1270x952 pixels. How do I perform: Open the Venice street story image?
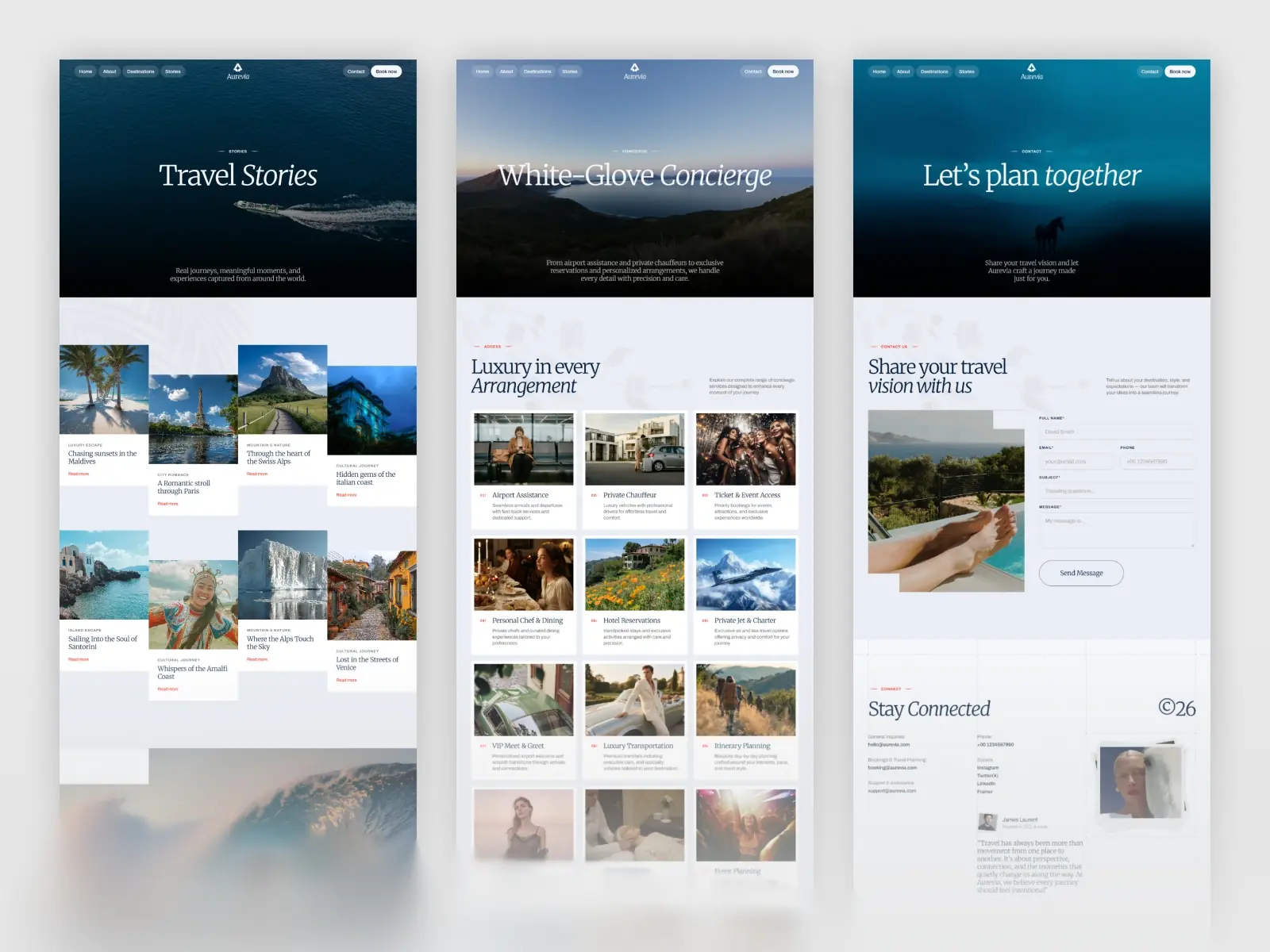(371, 596)
